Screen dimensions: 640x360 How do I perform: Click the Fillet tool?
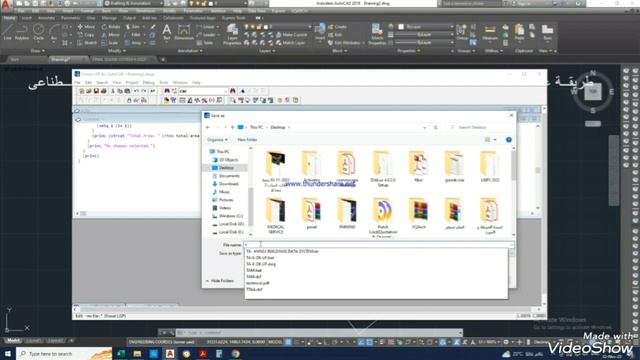click(133, 35)
